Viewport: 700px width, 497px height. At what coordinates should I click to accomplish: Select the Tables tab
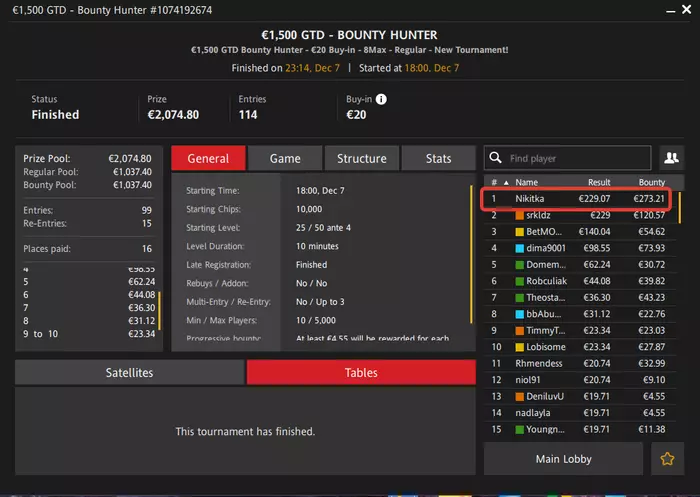pyautogui.click(x=361, y=372)
